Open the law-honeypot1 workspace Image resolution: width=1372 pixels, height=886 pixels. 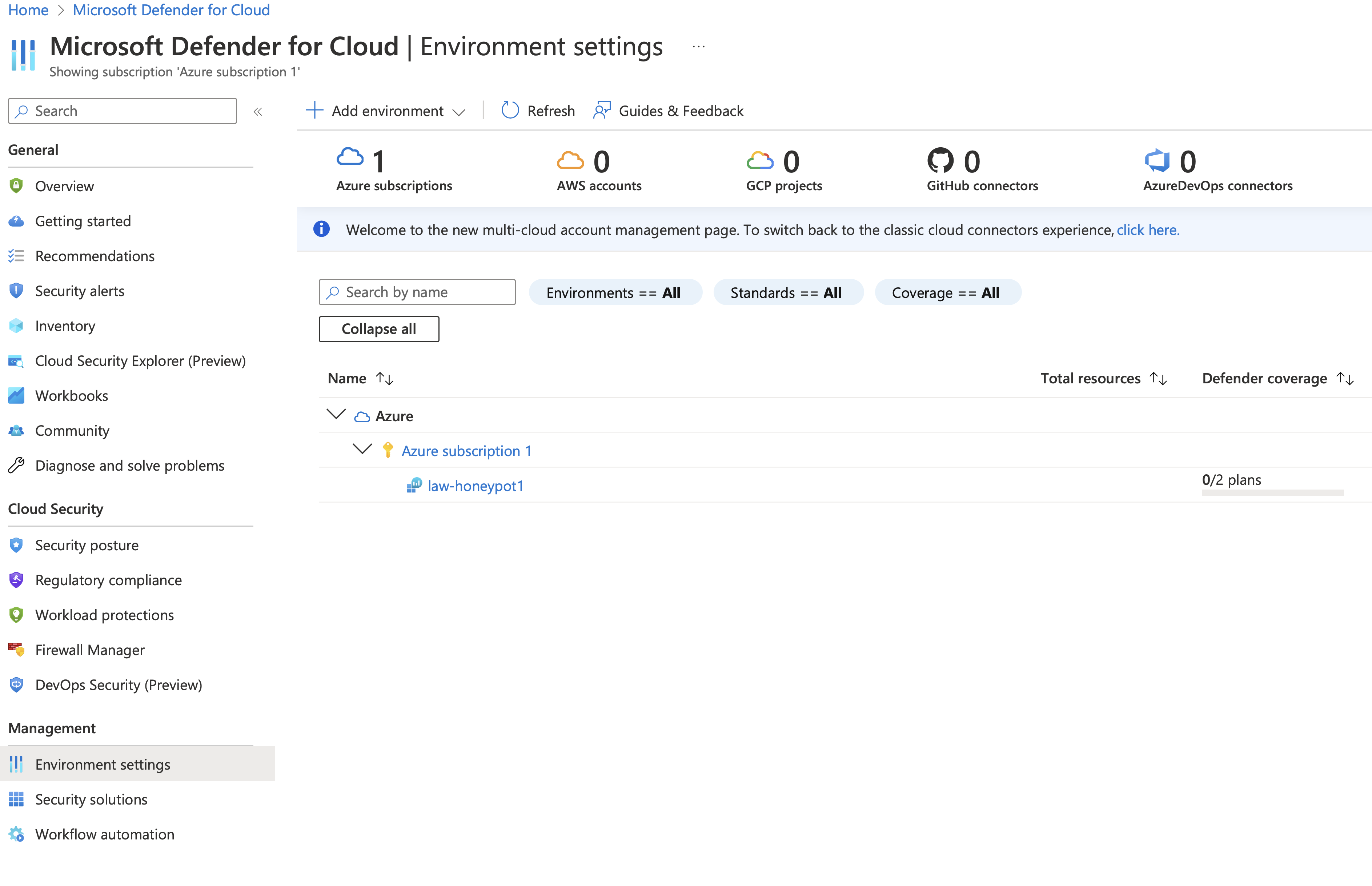click(475, 486)
